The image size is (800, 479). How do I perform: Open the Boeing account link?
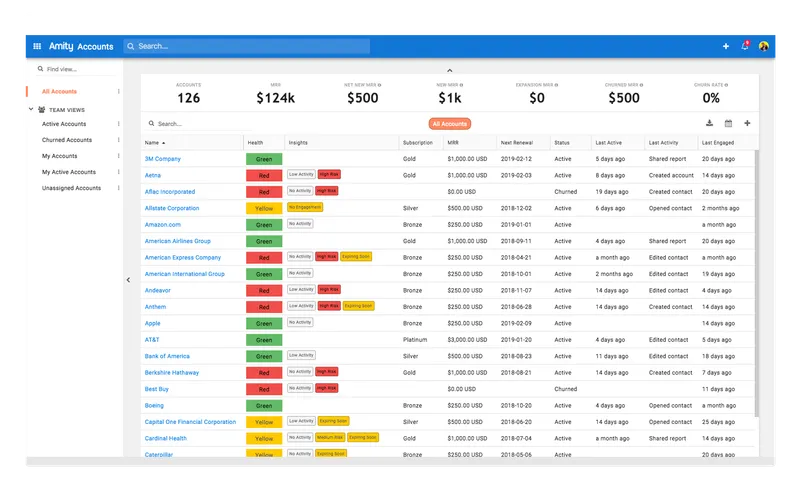click(x=154, y=406)
